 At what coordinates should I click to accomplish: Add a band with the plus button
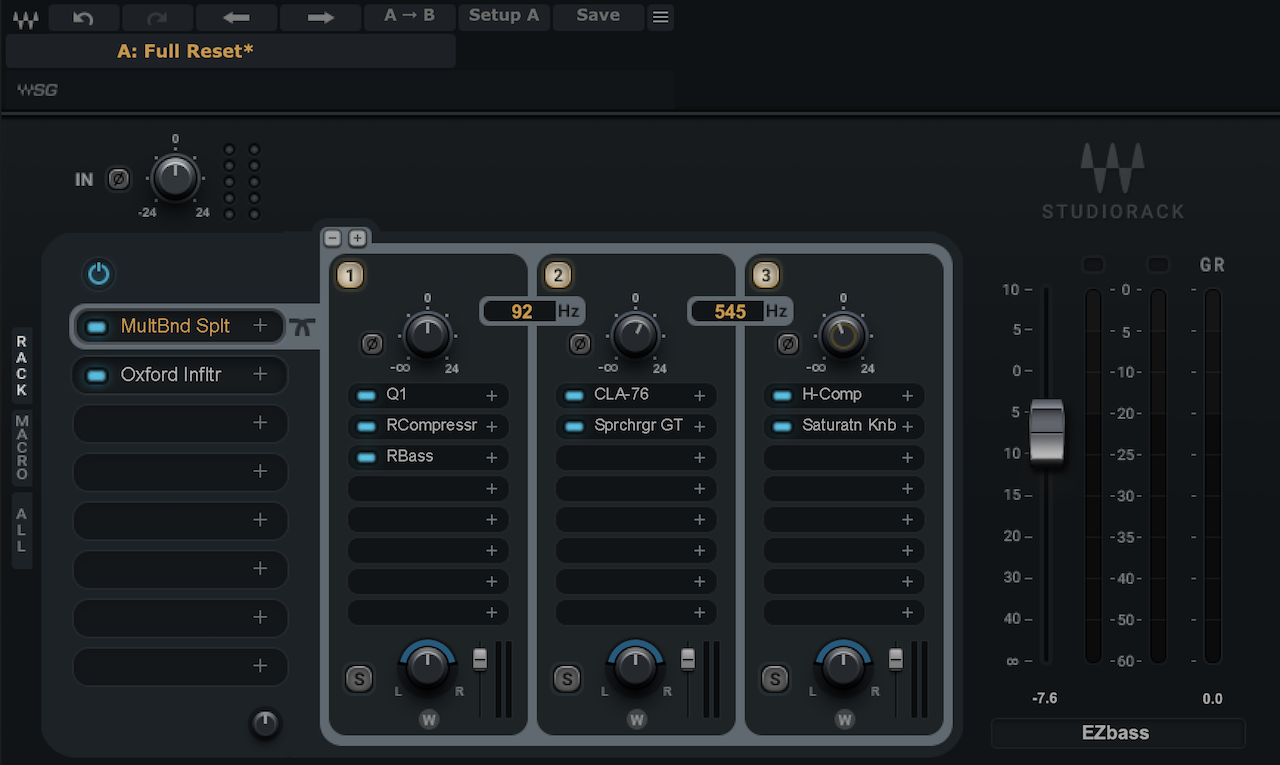coord(357,238)
